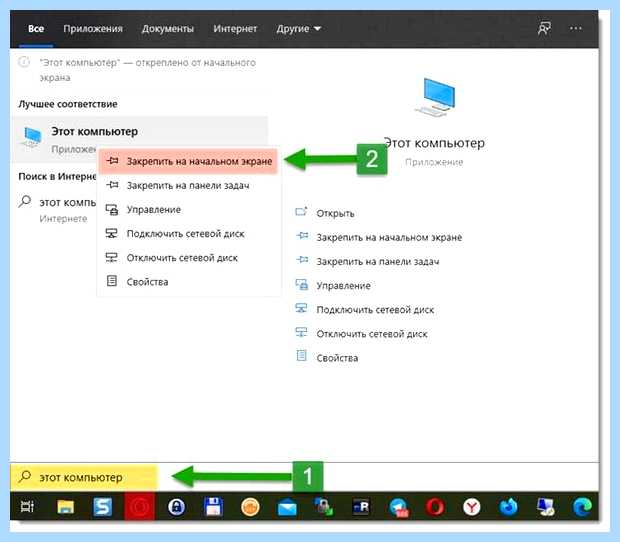The width and height of the screenshot is (620, 542).
Task: Open Telegram from the taskbar
Action: click(x=398, y=507)
